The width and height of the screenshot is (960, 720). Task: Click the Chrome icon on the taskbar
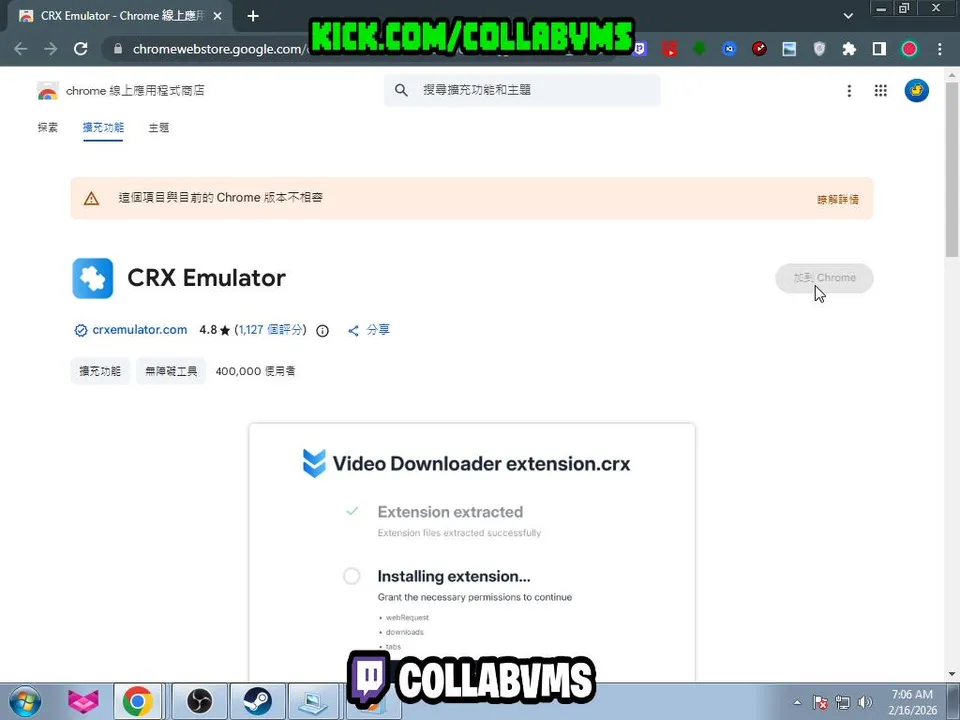[138, 702]
